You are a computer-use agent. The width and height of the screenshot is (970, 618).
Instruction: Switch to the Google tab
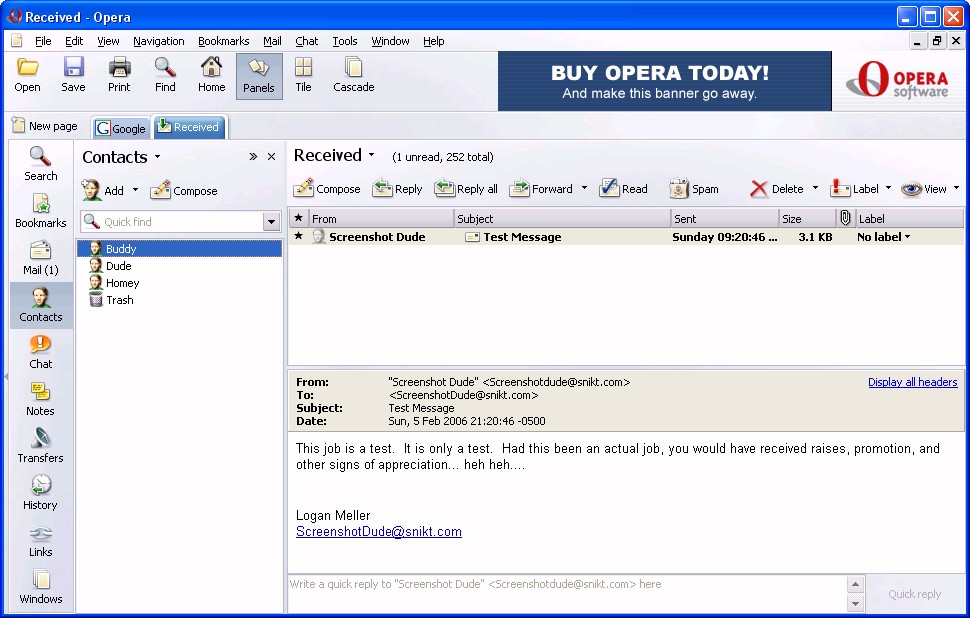(x=121, y=128)
